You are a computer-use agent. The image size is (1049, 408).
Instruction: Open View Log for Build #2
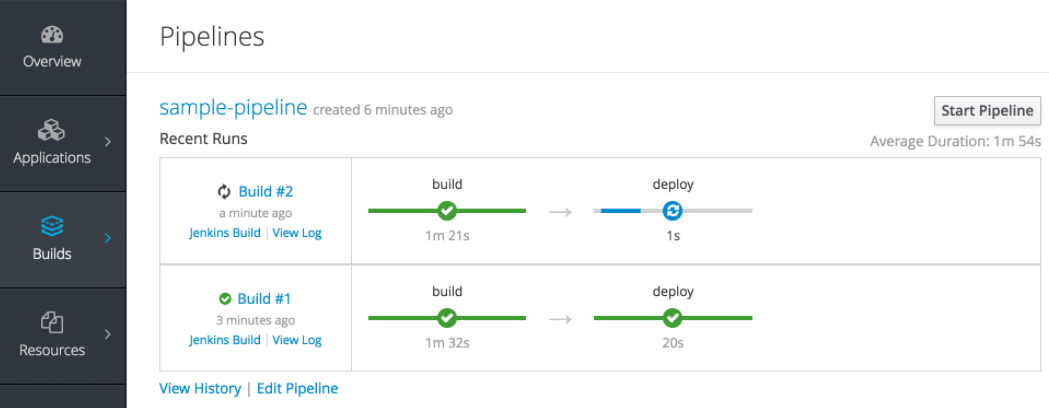pyautogui.click(x=297, y=233)
